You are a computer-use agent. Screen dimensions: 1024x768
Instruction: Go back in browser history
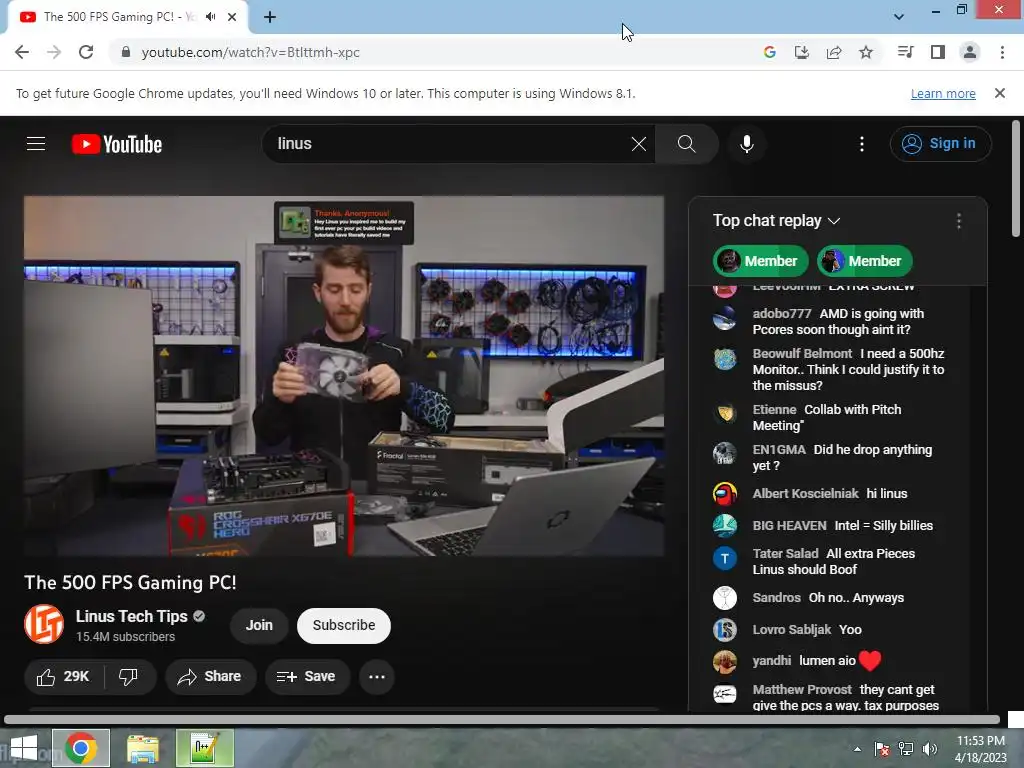coord(22,52)
